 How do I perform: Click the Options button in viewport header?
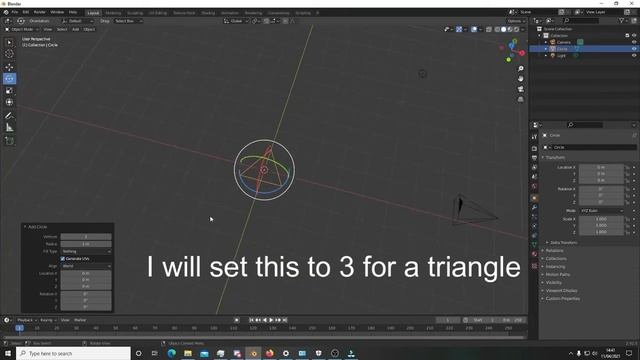pyautogui.click(x=516, y=21)
